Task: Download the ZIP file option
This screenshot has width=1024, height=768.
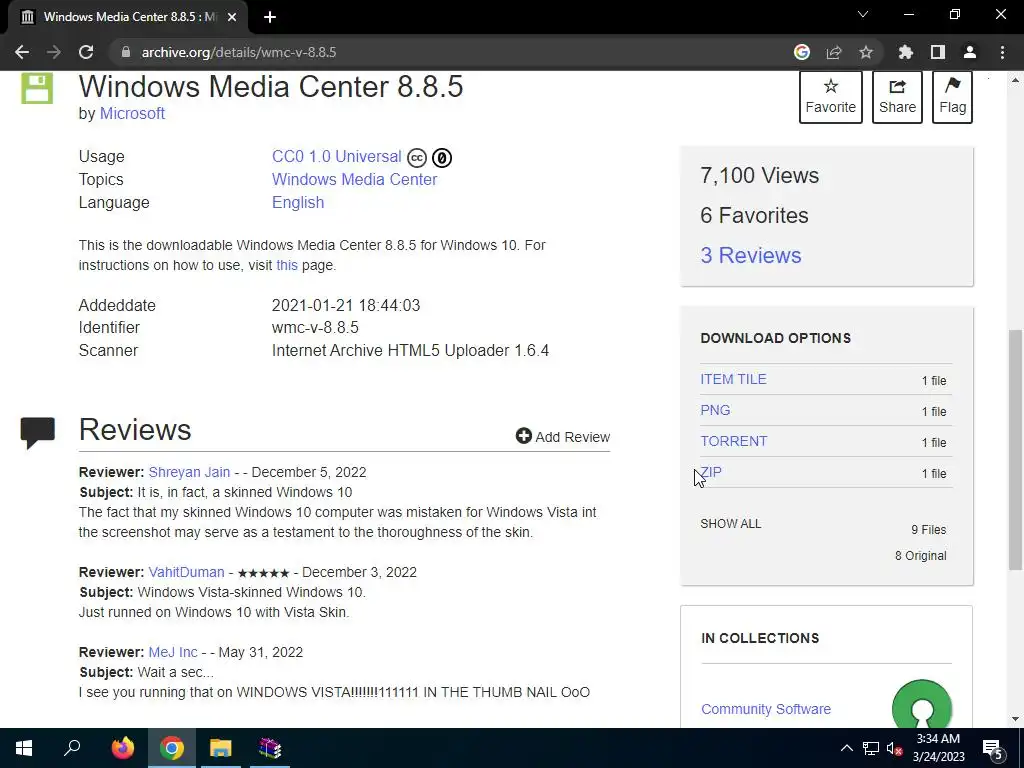Action: 711,472
